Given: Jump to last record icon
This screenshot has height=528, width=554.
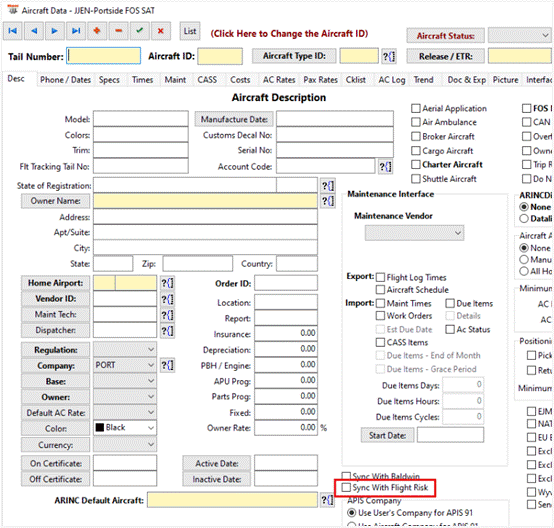Looking at the screenshot, I should [76, 31].
